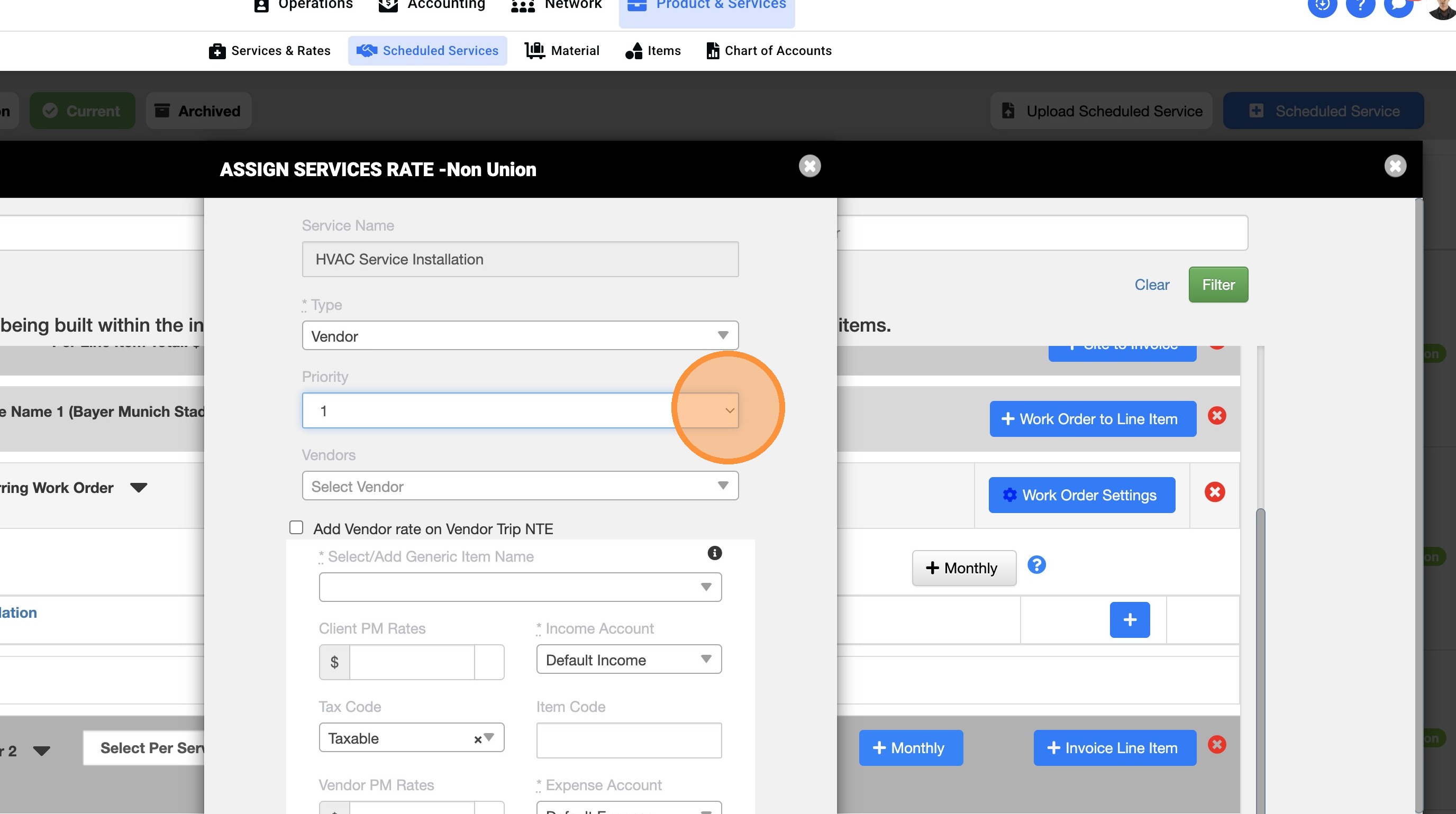Open the Income Account dropdown

click(x=628, y=659)
